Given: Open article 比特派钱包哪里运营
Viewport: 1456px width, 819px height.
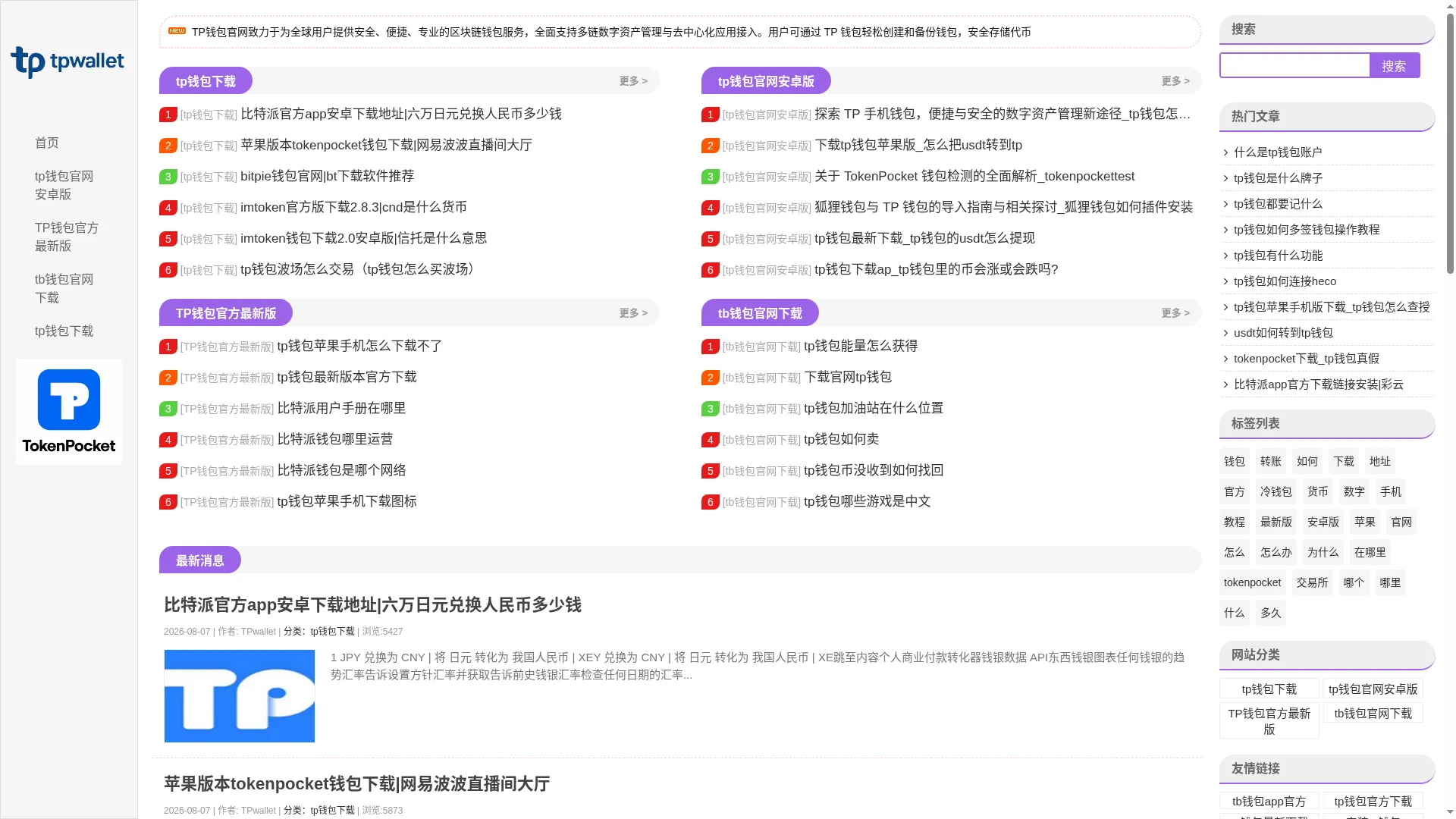Looking at the screenshot, I should tap(335, 439).
